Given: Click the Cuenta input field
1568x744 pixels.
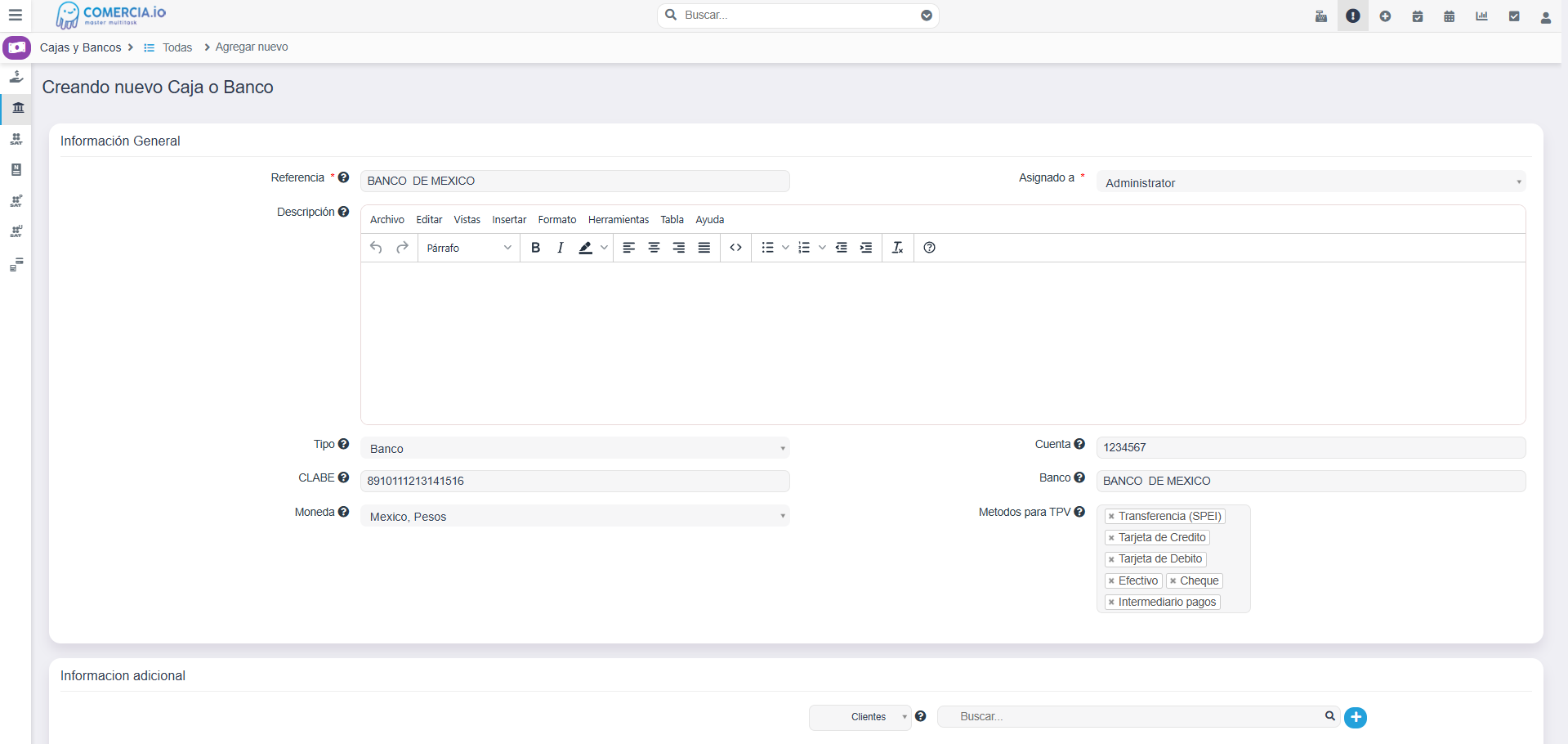Looking at the screenshot, I should [1311, 447].
